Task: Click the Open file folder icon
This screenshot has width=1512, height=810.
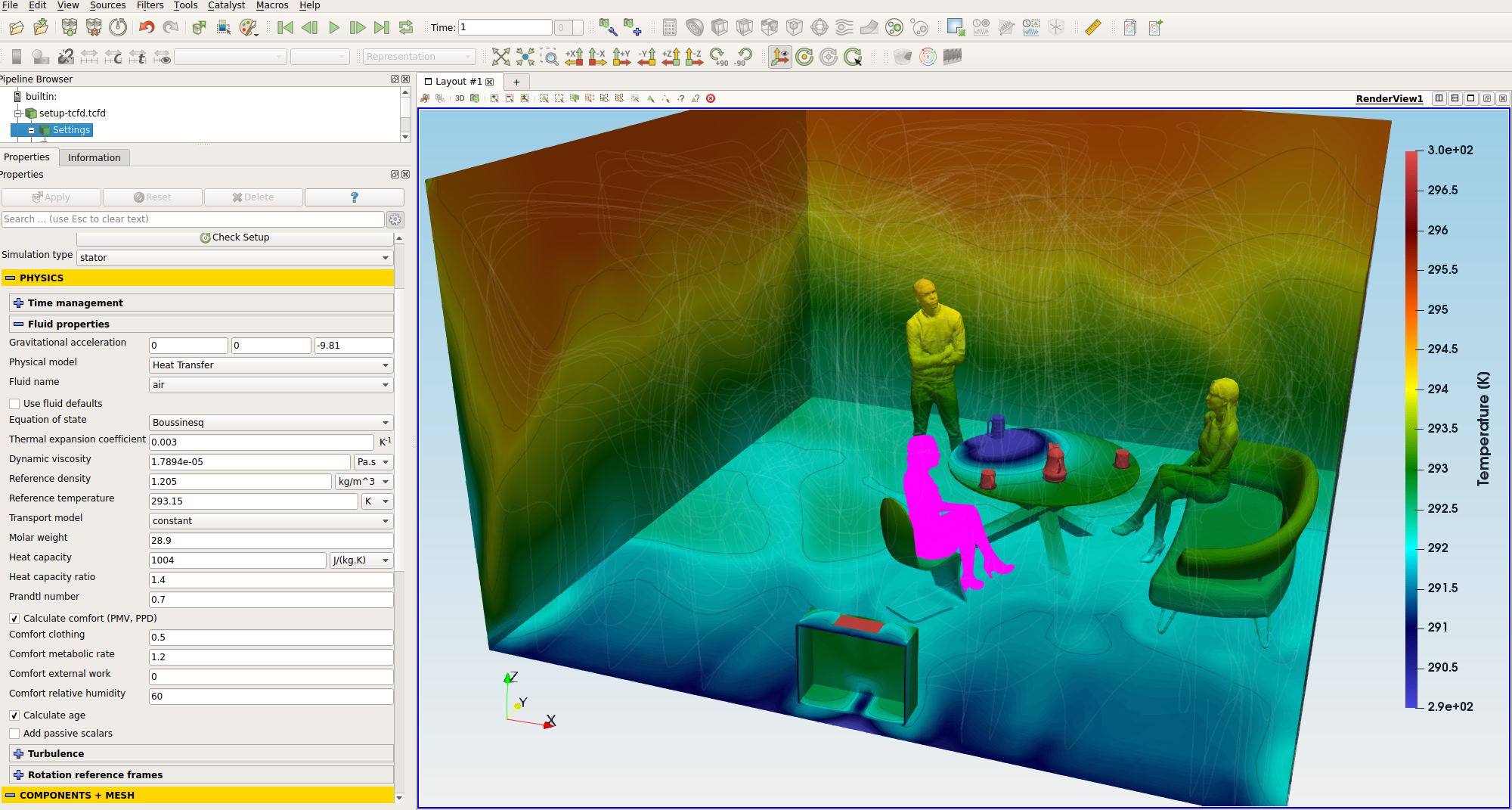Action: click(x=16, y=28)
